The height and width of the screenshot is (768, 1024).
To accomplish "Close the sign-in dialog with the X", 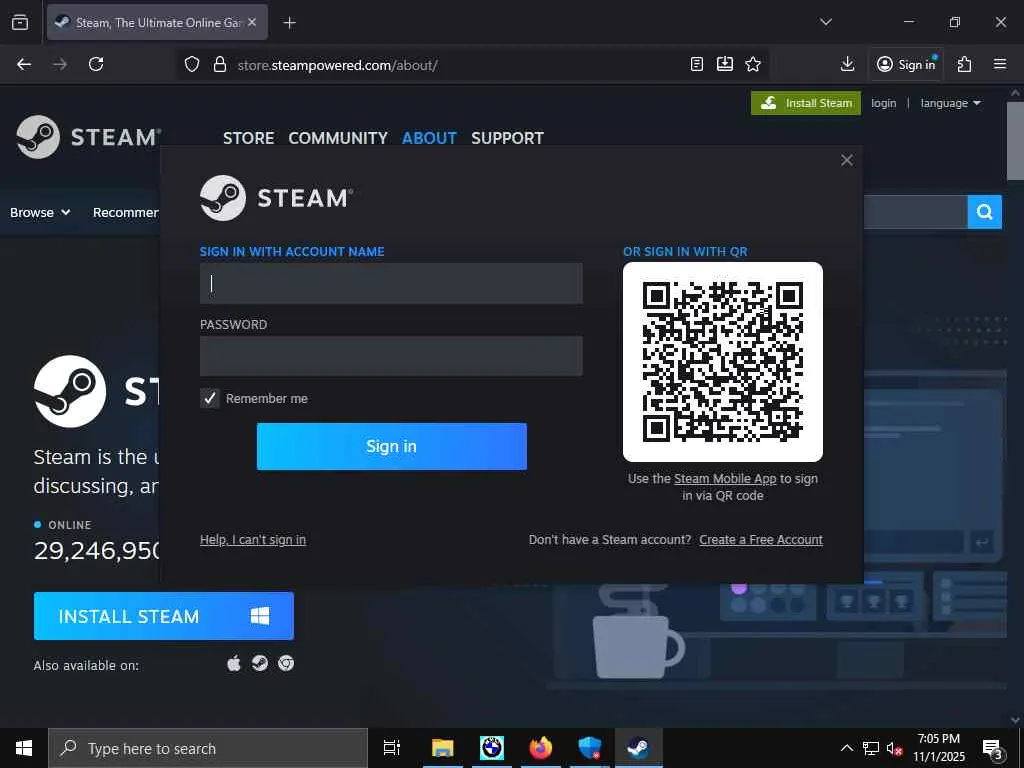I will [x=846, y=160].
